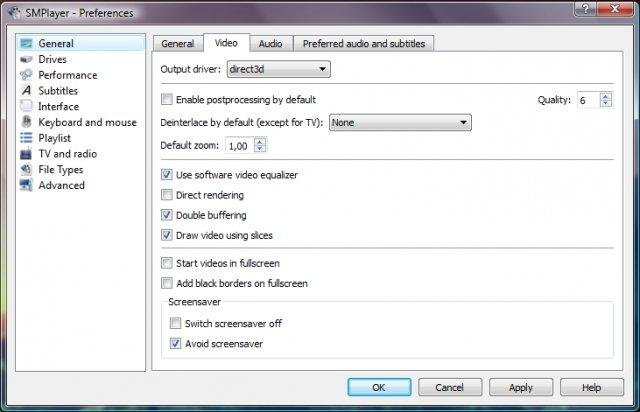Screen dimensions: 640x412
Task: Uncheck Avoid screensaver option
Action: click(x=175, y=343)
